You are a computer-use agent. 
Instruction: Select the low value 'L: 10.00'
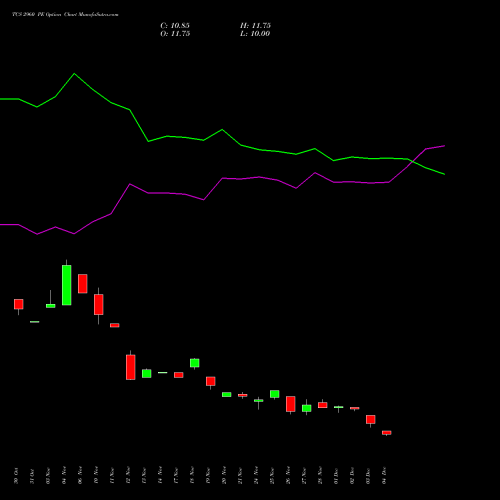click(x=255, y=34)
